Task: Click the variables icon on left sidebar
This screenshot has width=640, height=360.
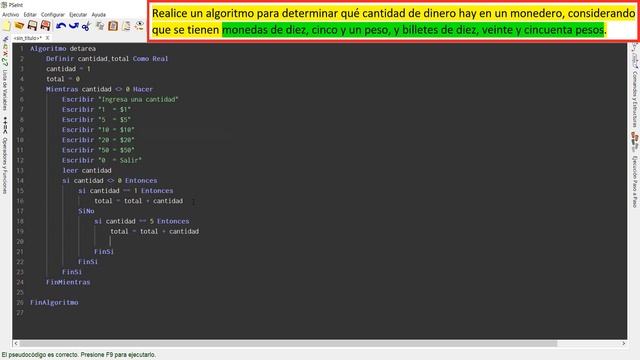Action: click(x=5, y=52)
